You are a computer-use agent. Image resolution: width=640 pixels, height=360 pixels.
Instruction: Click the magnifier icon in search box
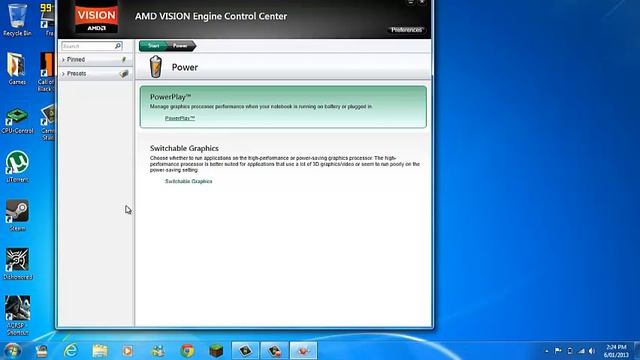point(118,46)
